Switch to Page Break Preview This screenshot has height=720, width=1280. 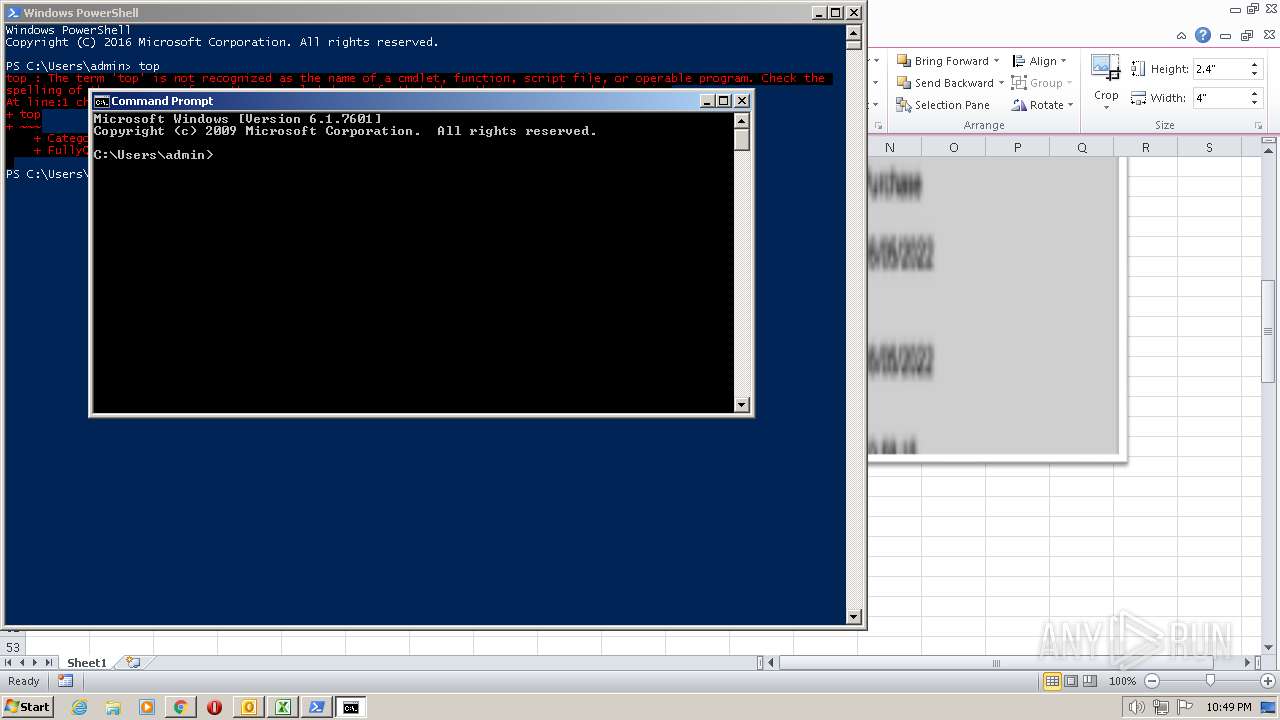pos(1090,681)
